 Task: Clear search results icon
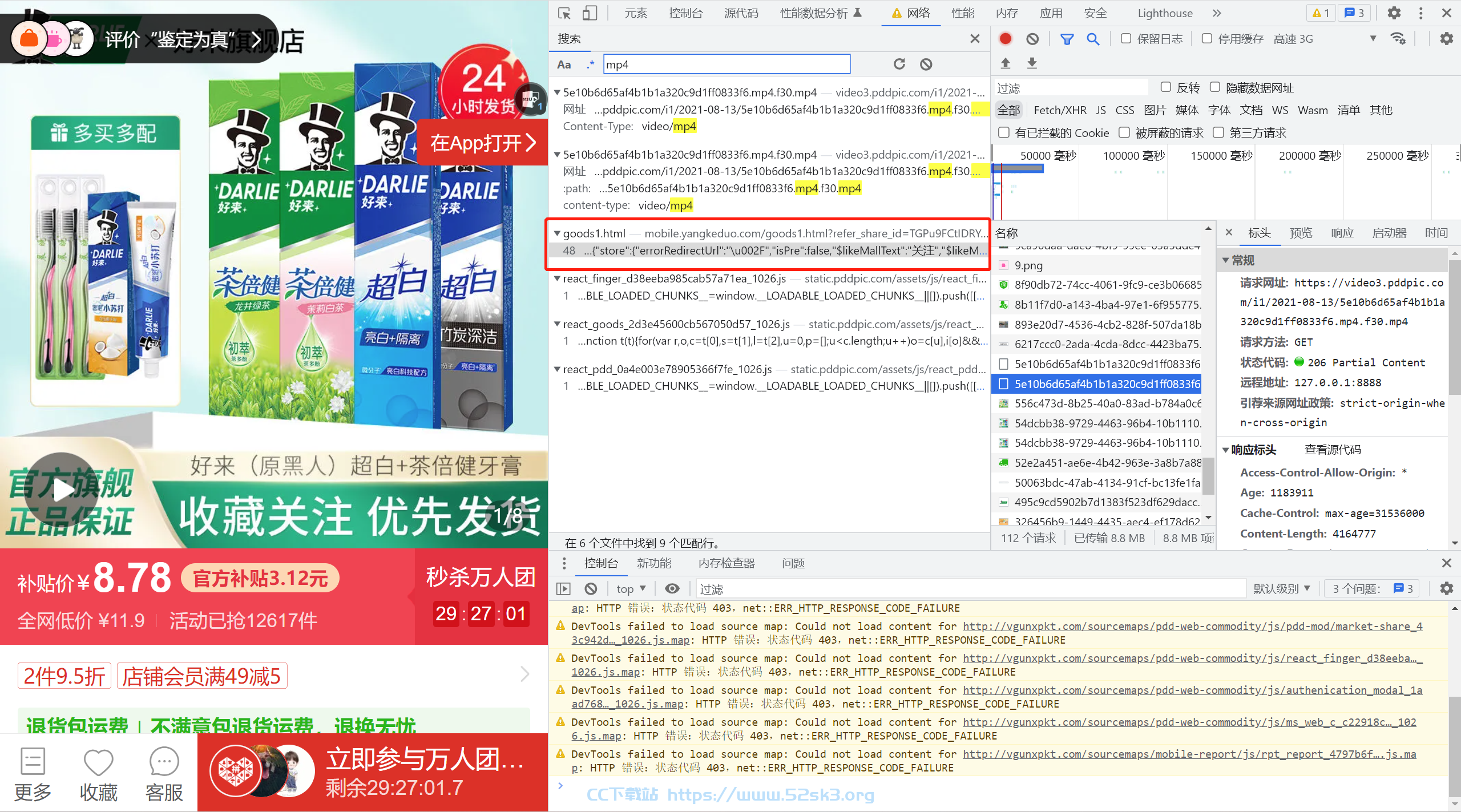(926, 64)
